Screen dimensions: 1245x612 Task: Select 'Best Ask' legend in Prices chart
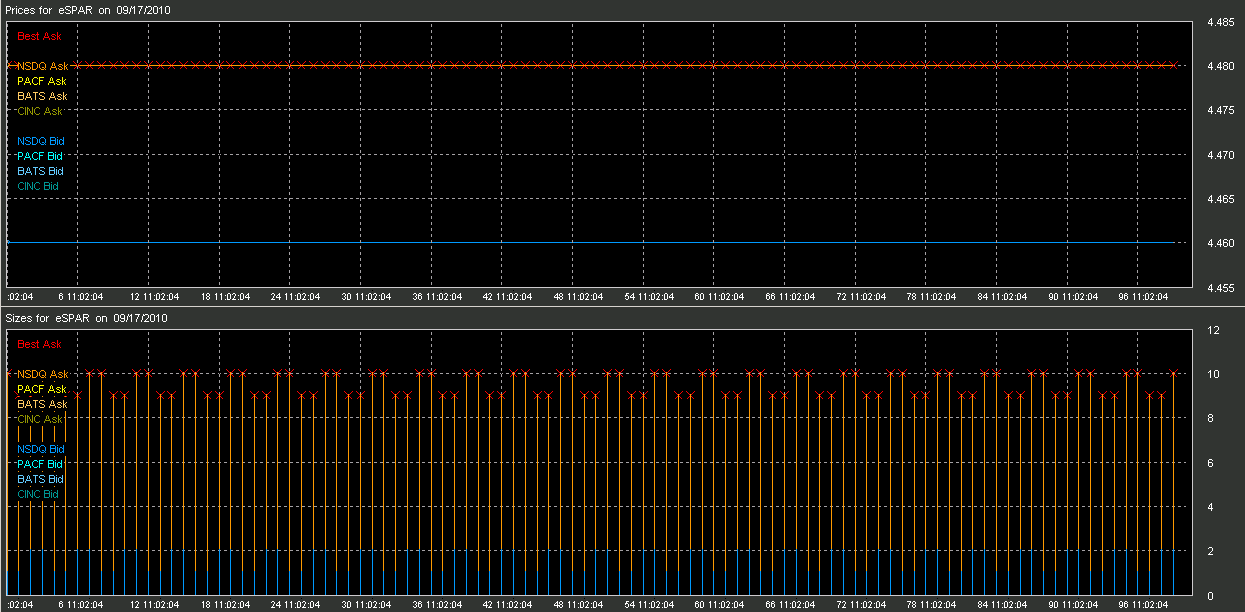(x=39, y=36)
